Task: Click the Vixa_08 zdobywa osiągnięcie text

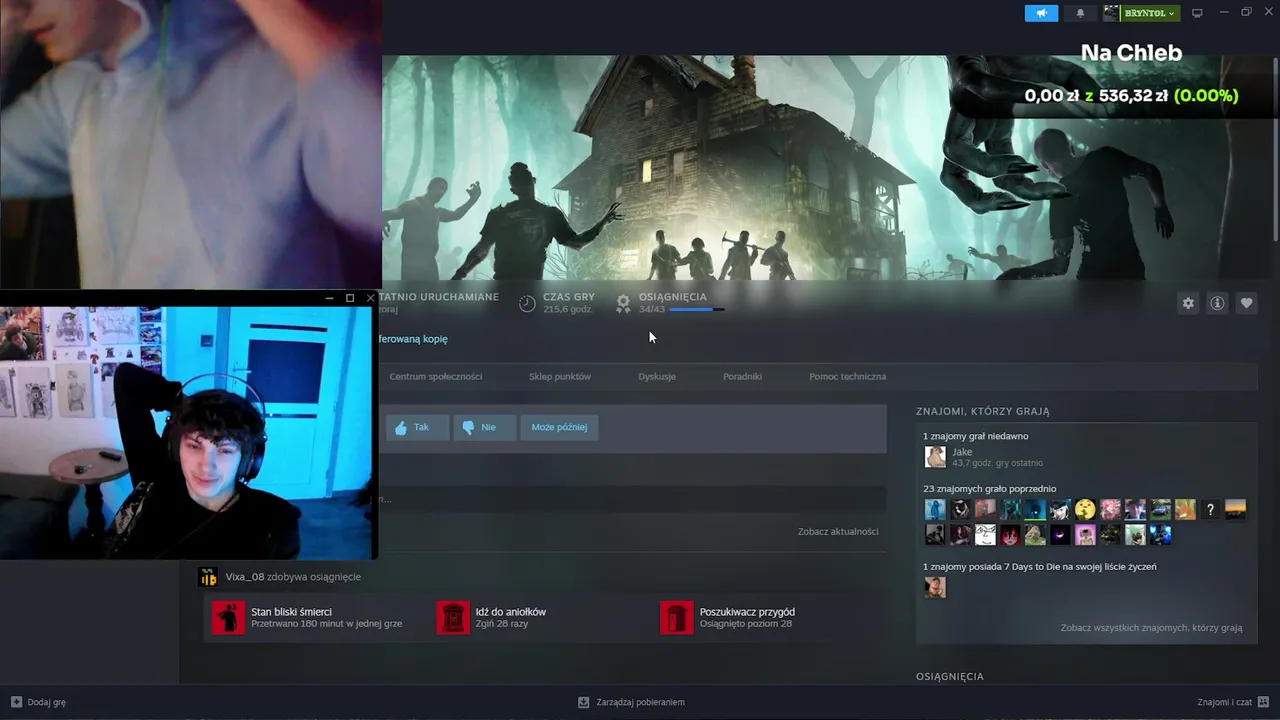Action: click(x=293, y=577)
